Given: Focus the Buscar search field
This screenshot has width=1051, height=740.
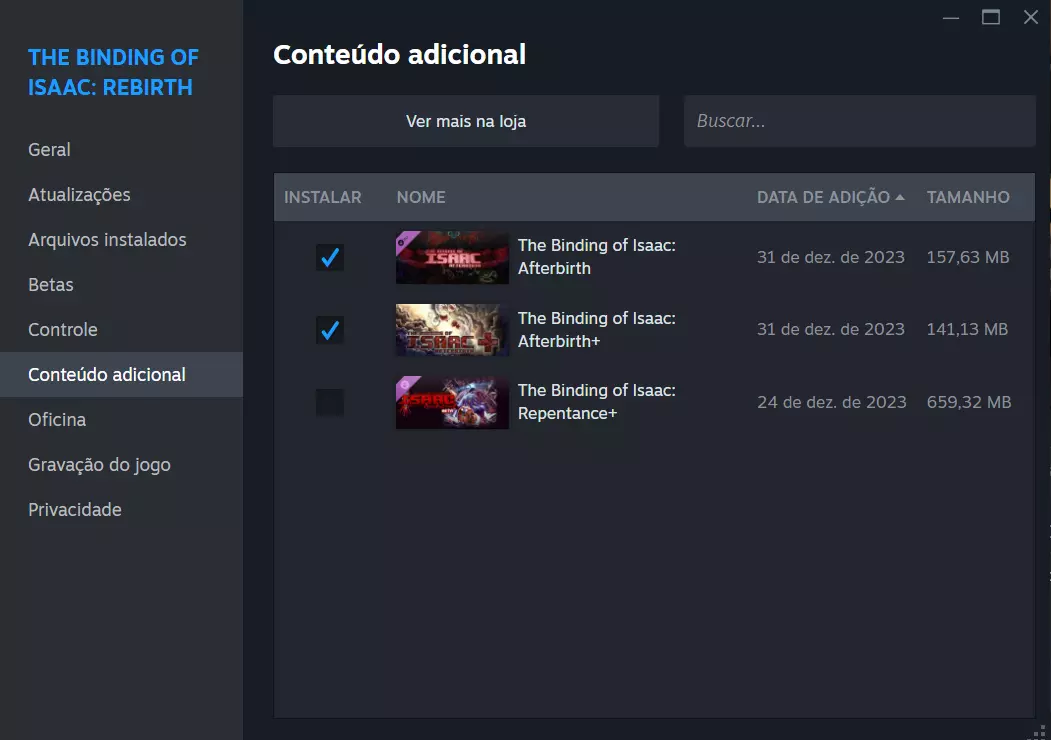Looking at the screenshot, I should 859,121.
